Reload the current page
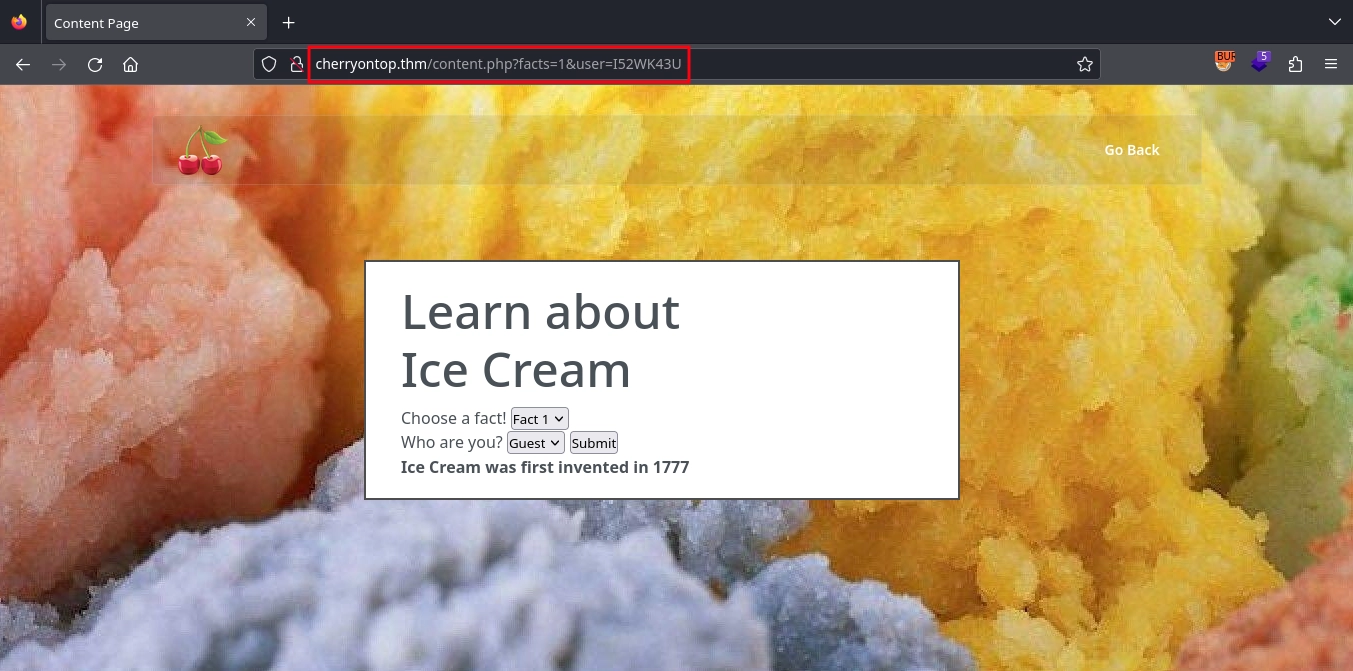The height and width of the screenshot is (671, 1353). (x=95, y=64)
